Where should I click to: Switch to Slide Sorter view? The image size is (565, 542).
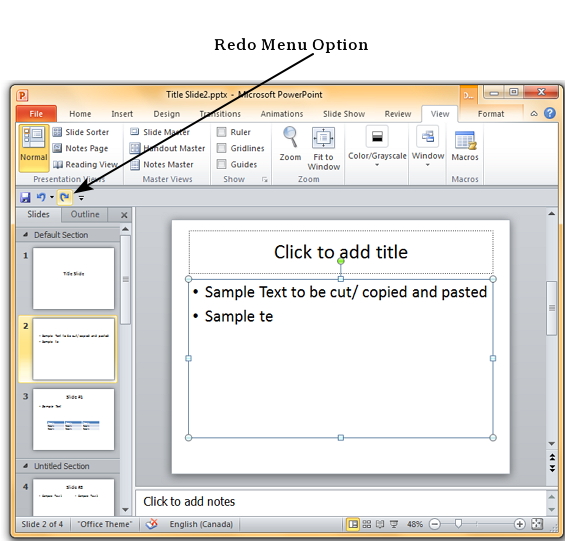(81, 132)
